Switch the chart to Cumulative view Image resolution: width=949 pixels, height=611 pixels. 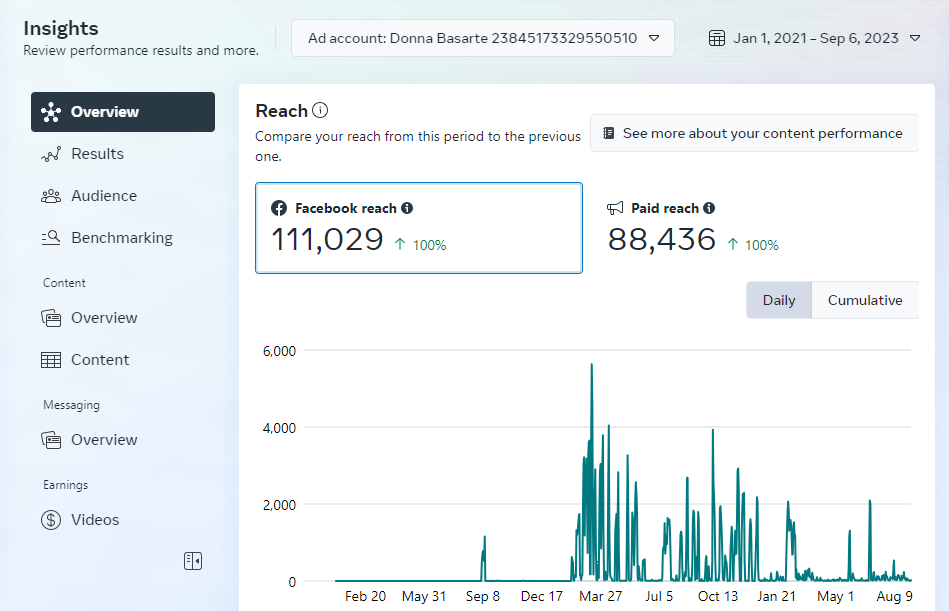click(x=865, y=300)
